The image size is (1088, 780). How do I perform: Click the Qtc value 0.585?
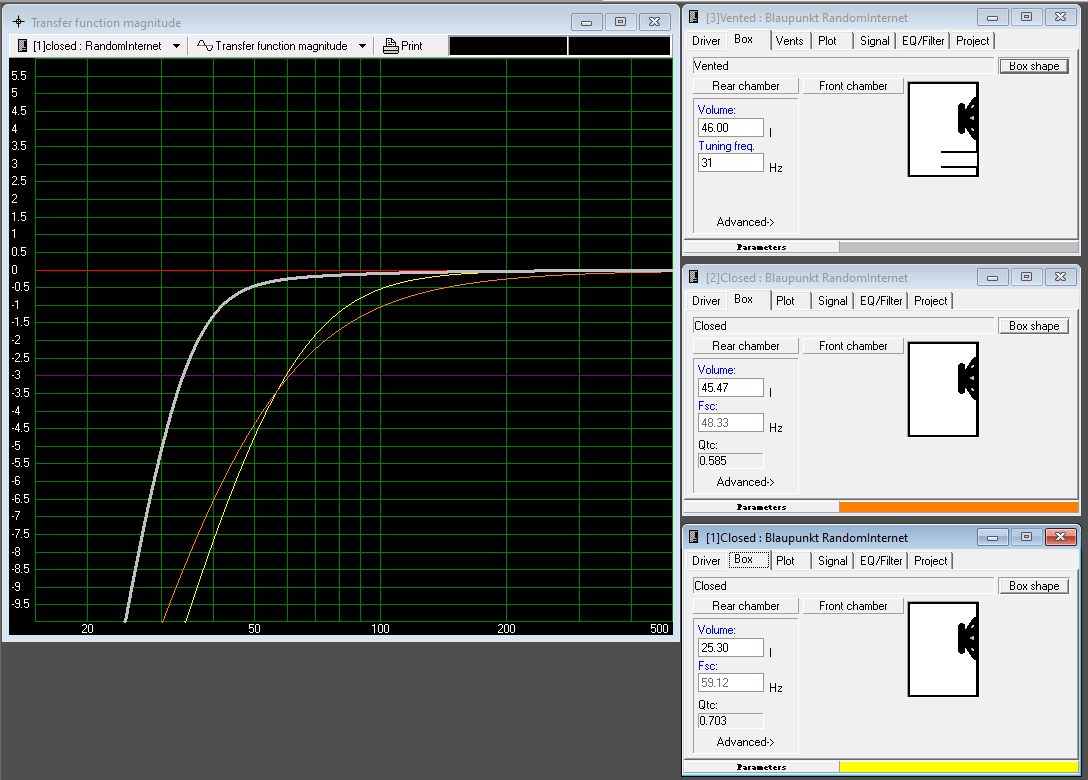pyautogui.click(x=731, y=461)
